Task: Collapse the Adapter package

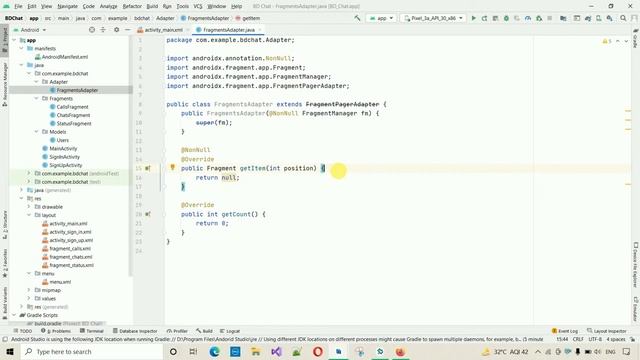Action: pos(36,82)
